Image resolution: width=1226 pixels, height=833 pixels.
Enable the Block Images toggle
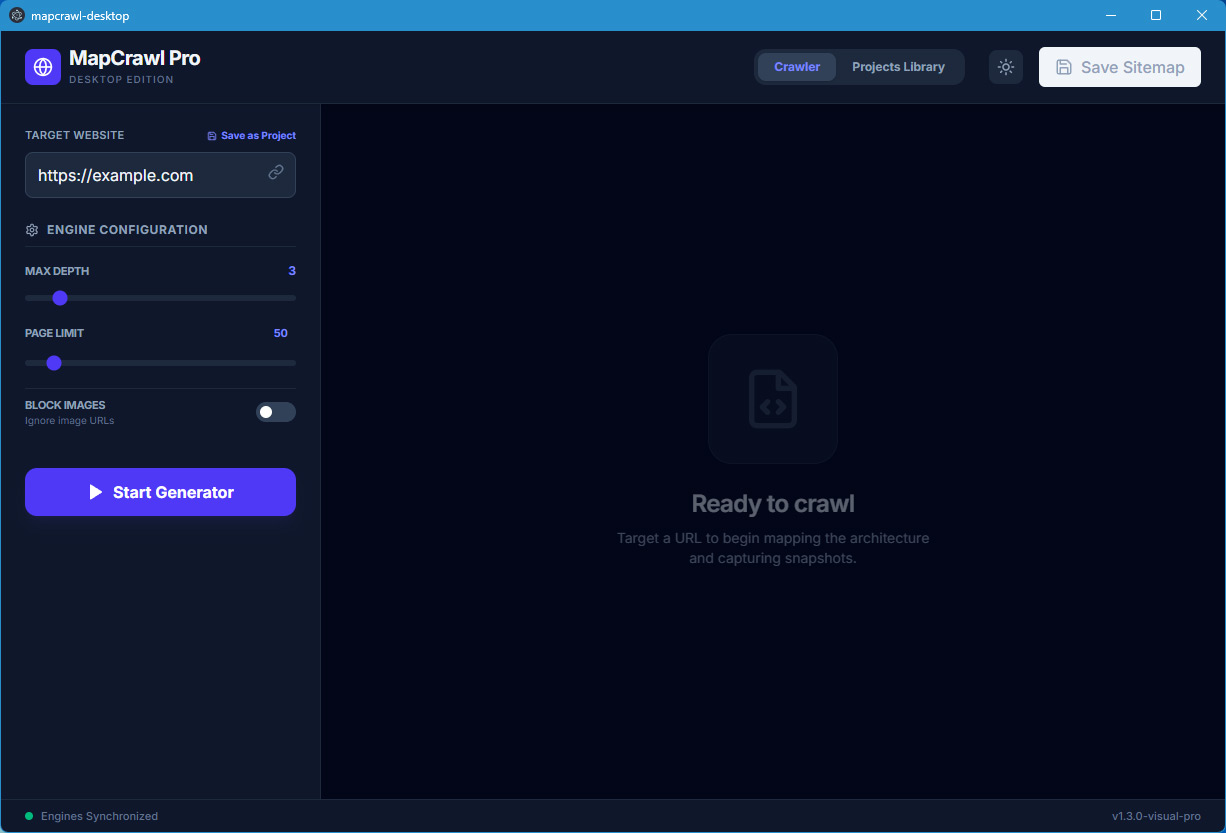point(275,412)
